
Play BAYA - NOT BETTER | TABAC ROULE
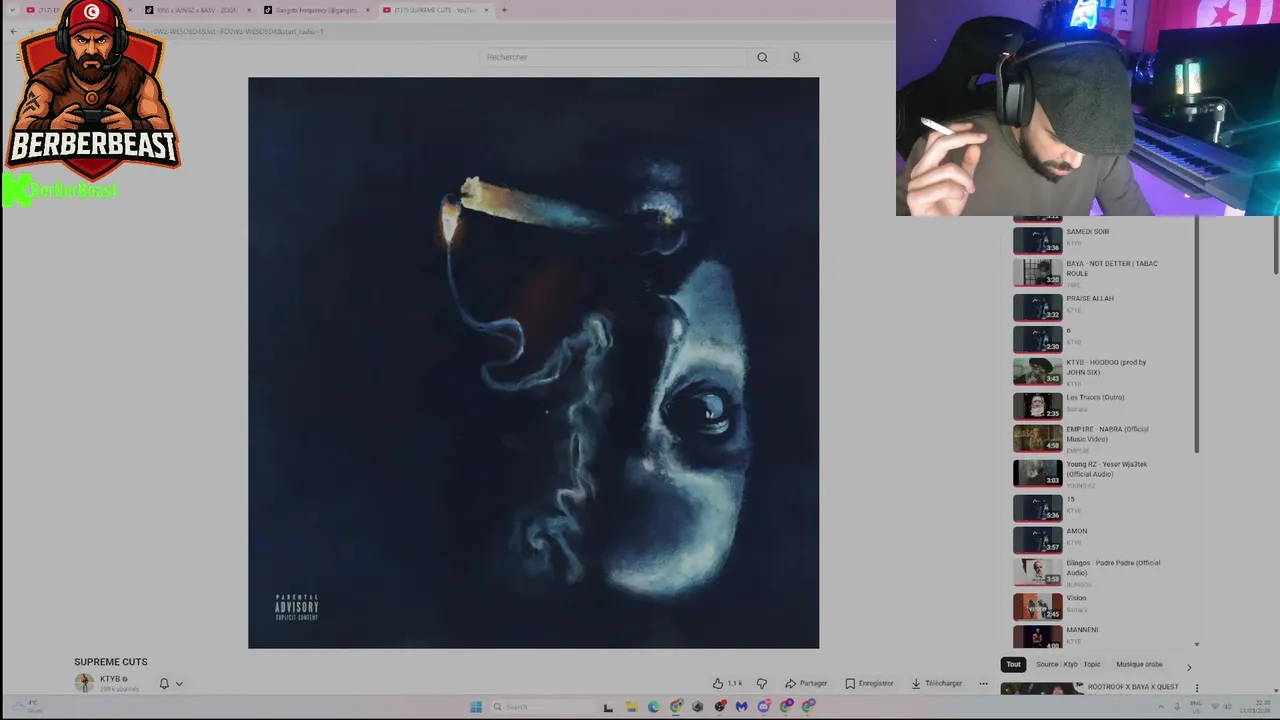click(1112, 269)
